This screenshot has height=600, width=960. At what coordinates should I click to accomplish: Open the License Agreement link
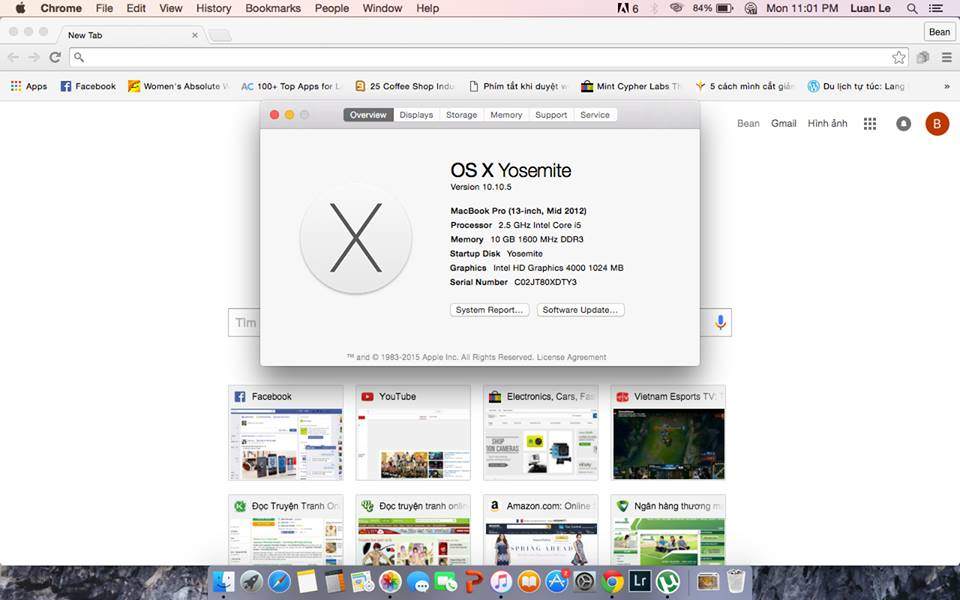pos(571,357)
